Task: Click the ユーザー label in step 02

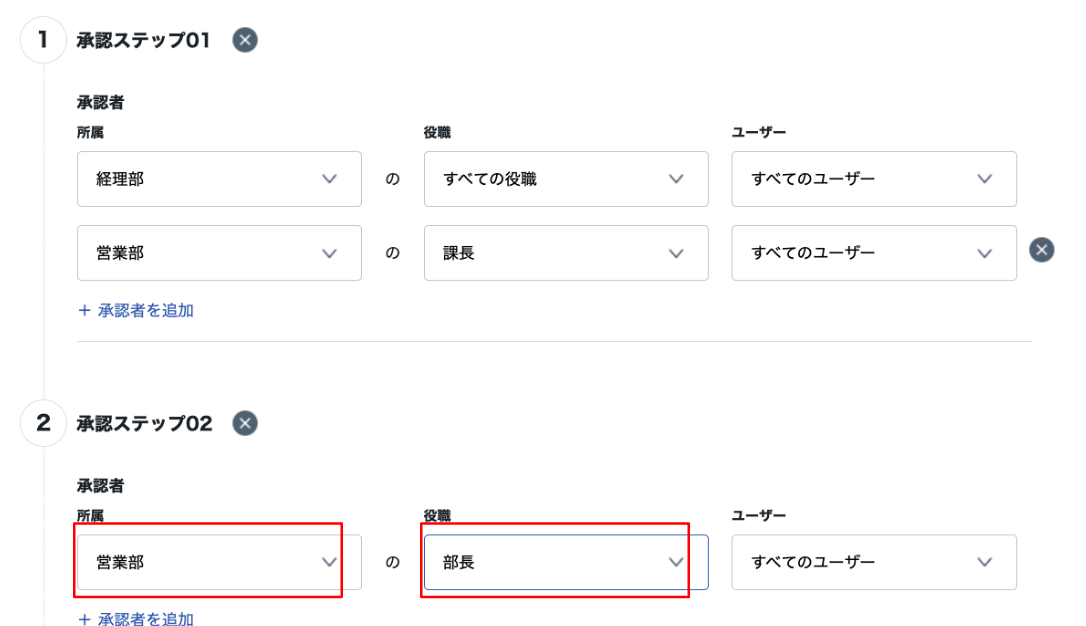Action: pyautogui.click(x=758, y=515)
